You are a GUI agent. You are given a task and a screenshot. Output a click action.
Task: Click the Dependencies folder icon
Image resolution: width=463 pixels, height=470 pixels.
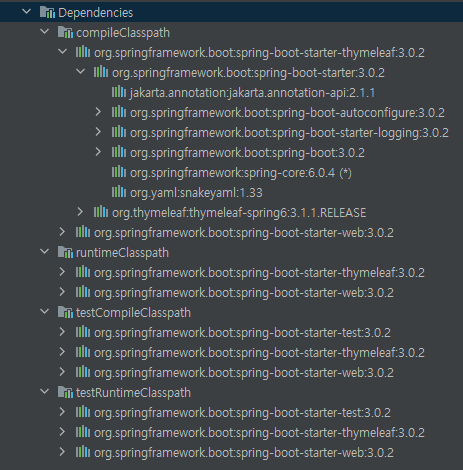47,12
